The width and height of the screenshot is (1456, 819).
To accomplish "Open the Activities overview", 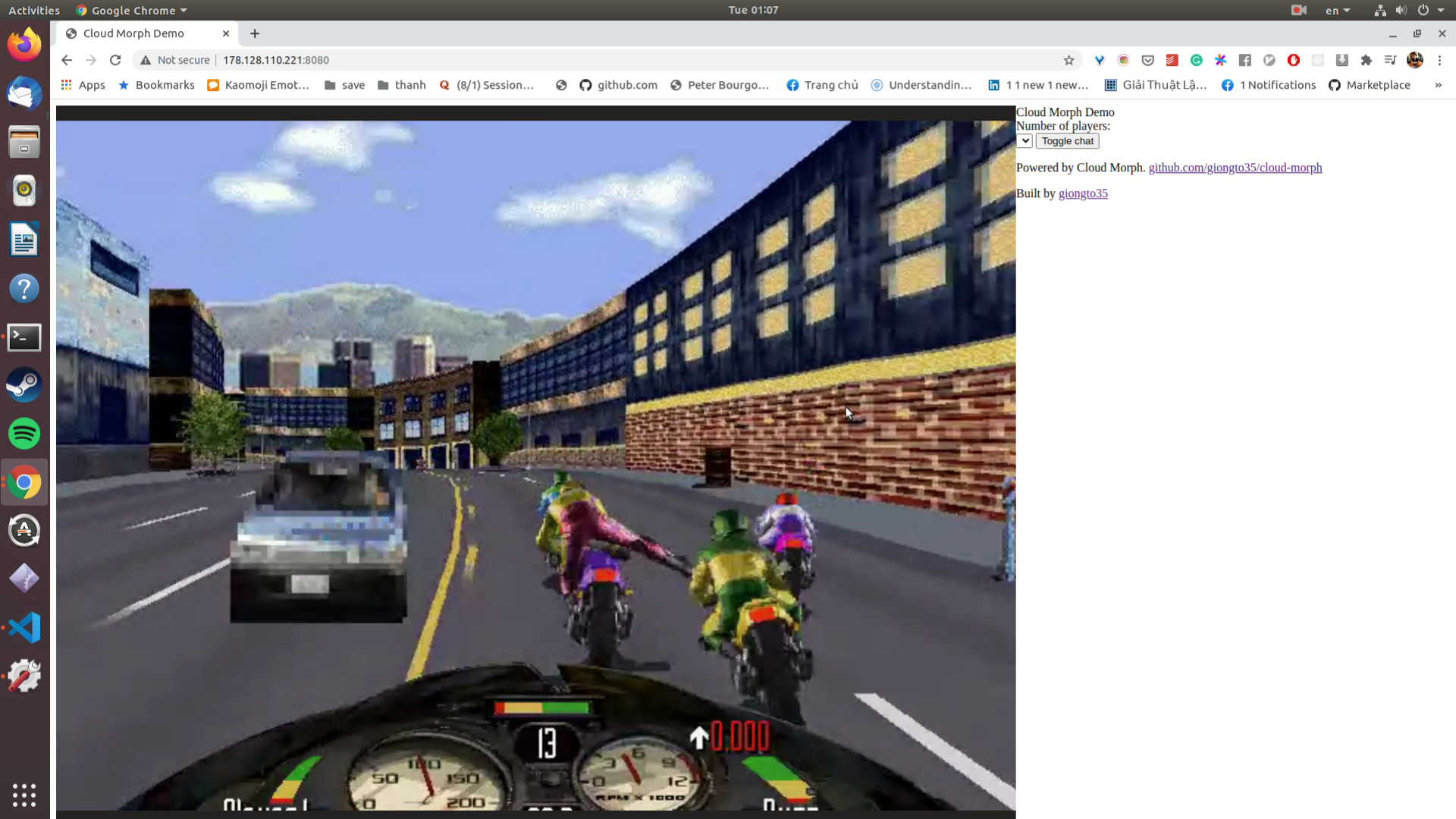I will pos(33,11).
